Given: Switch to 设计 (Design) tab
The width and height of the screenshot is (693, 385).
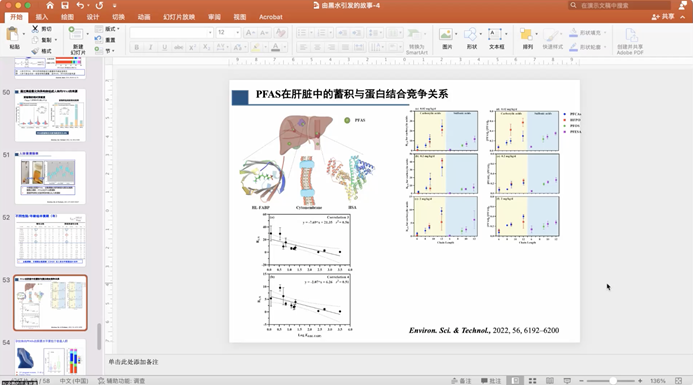Looking at the screenshot, I should (93, 17).
